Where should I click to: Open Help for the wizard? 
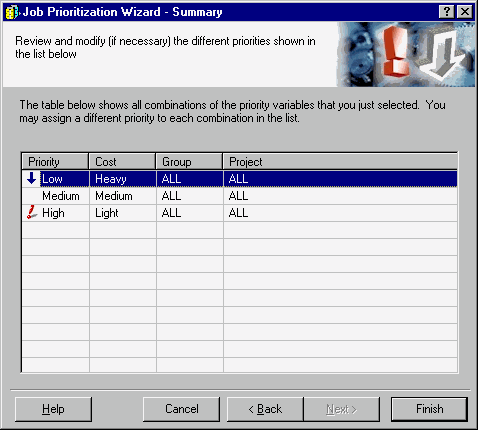(53, 409)
